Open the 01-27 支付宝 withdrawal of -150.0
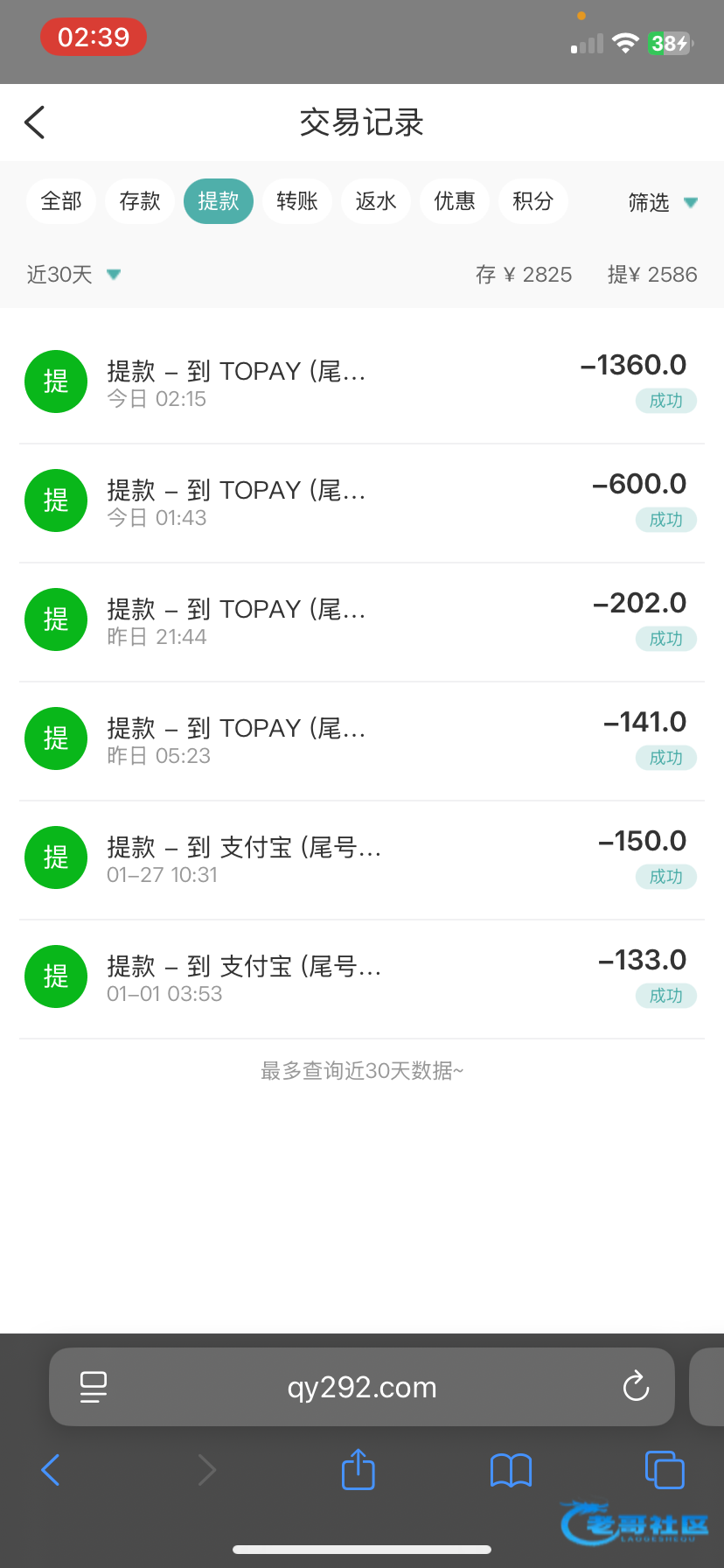The height and width of the screenshot is (1568, 724). pyautogui.click(x=362, y=858)
